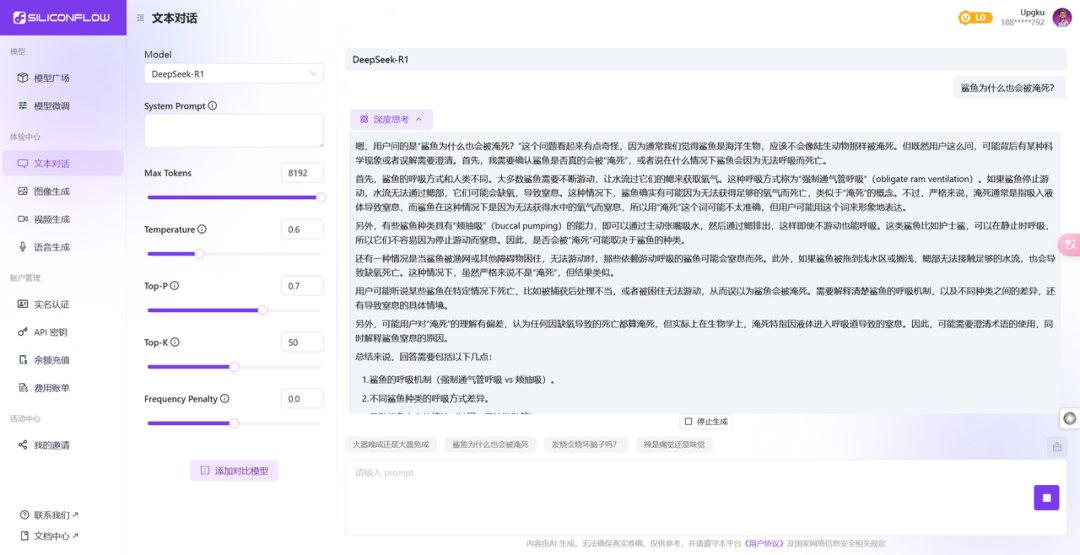This screenshot has width=1080, height=555.
Task: Open the Model dropdown showing DeepSeek-R1
Action: tap(233, 74)
